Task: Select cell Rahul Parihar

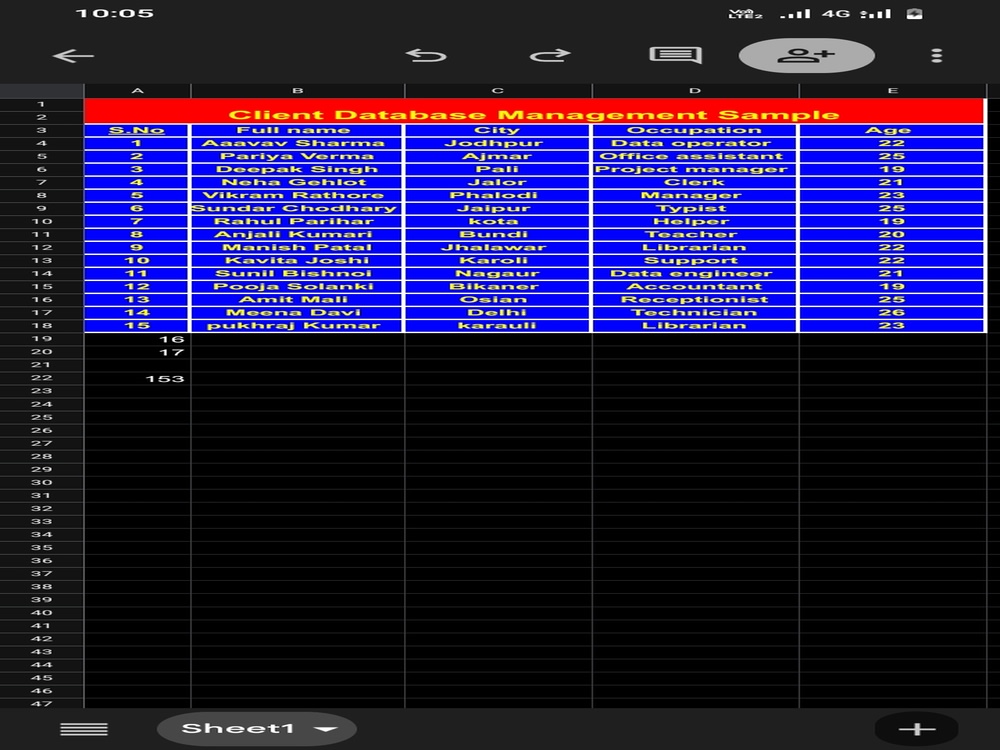Action: (297, 221)
